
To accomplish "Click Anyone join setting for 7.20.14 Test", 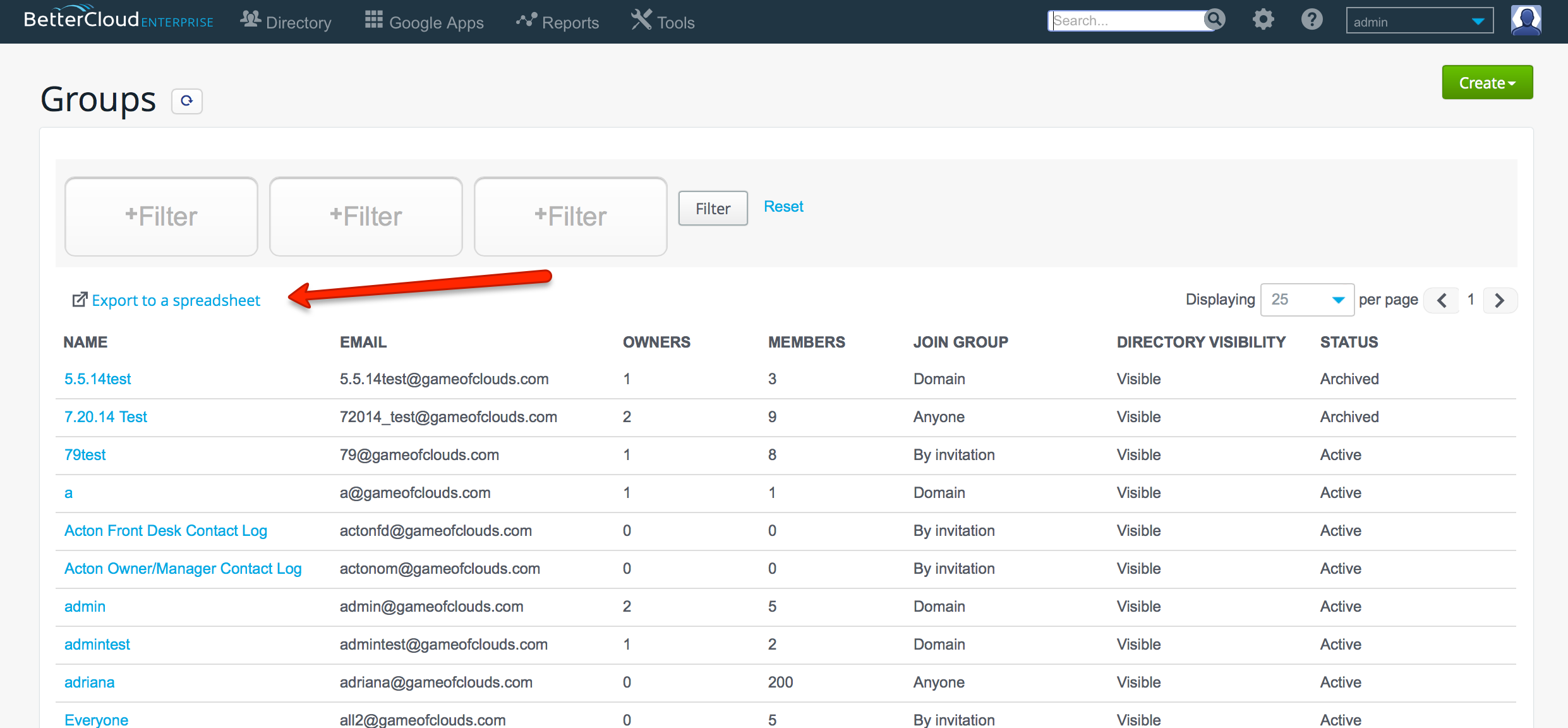I will coord(939,416).
